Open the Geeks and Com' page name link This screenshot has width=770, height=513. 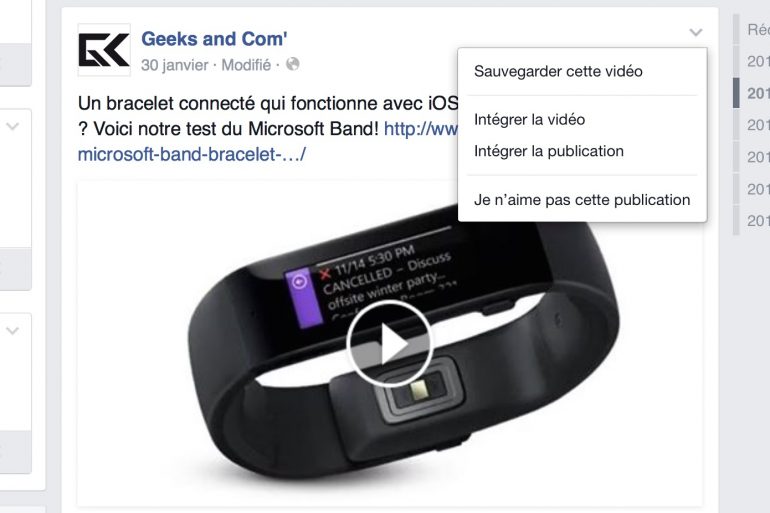click(x=214, y=39)
